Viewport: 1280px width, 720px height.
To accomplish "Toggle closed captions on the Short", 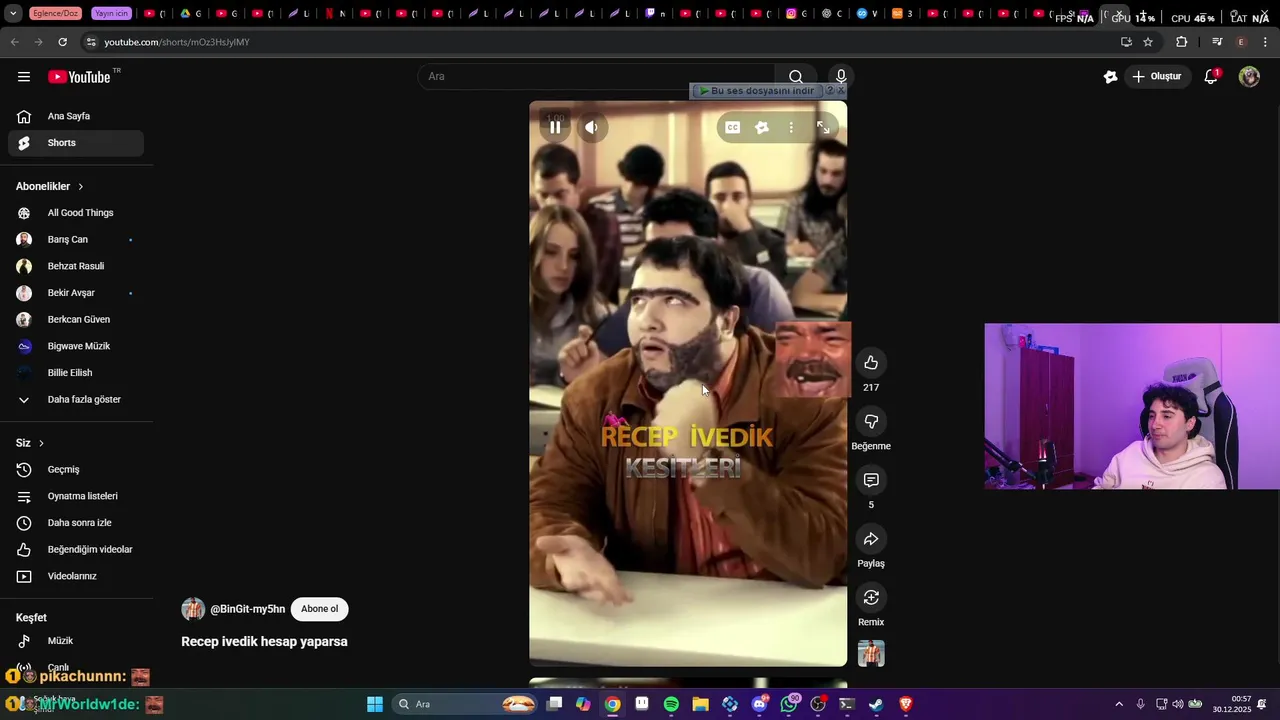I will coord(733,127).
